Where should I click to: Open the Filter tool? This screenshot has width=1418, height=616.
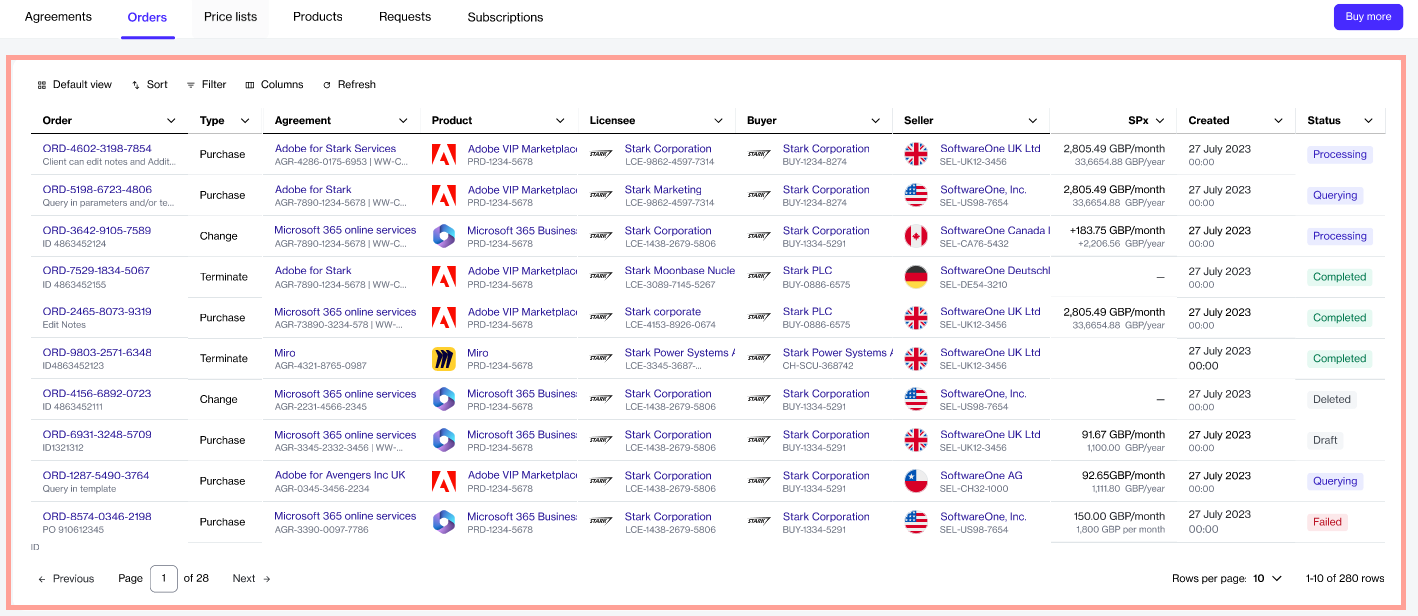click(x=206, y=85)
